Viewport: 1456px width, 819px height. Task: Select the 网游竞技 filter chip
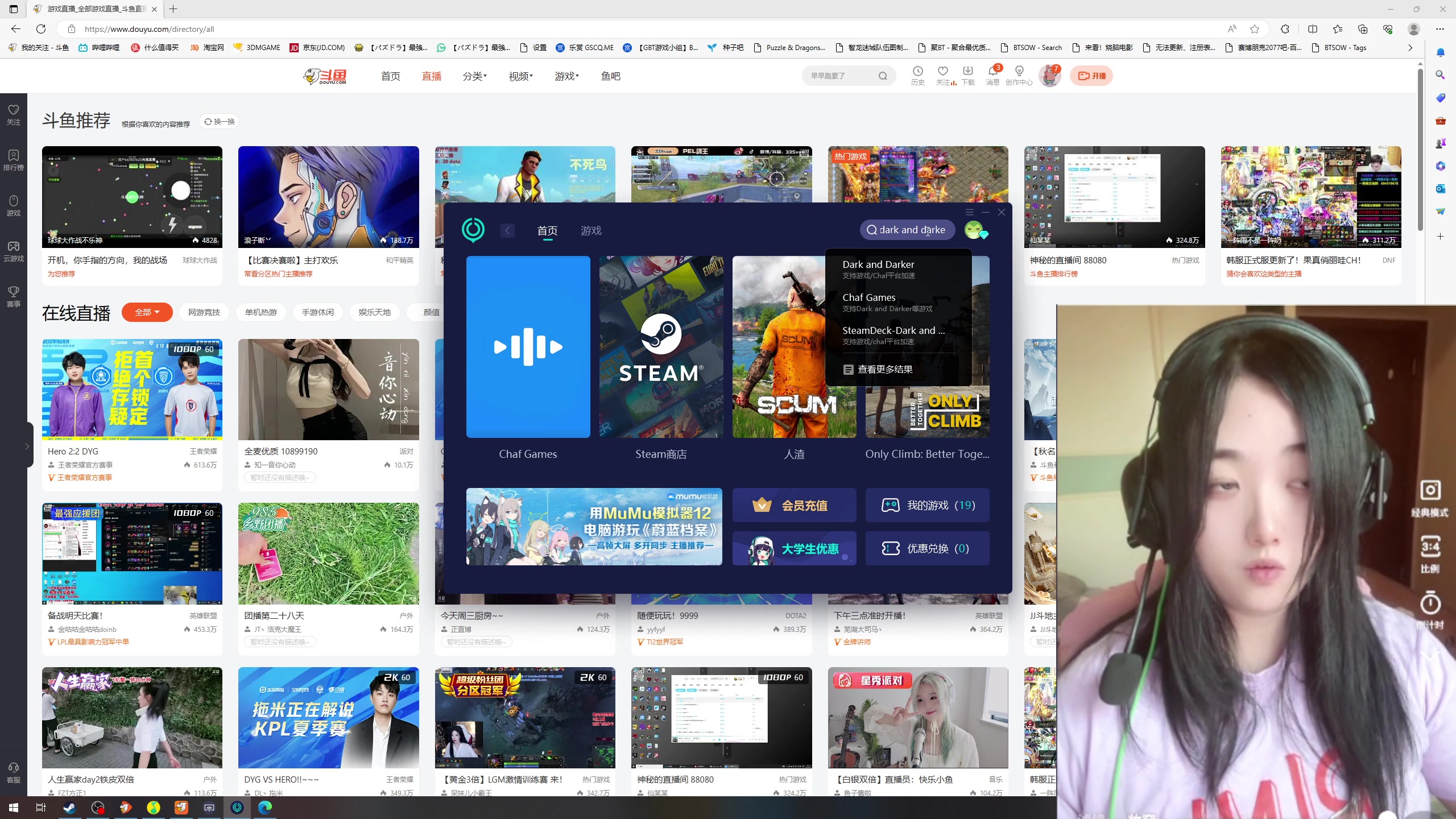pyautogui.click(x=204, y=312)
